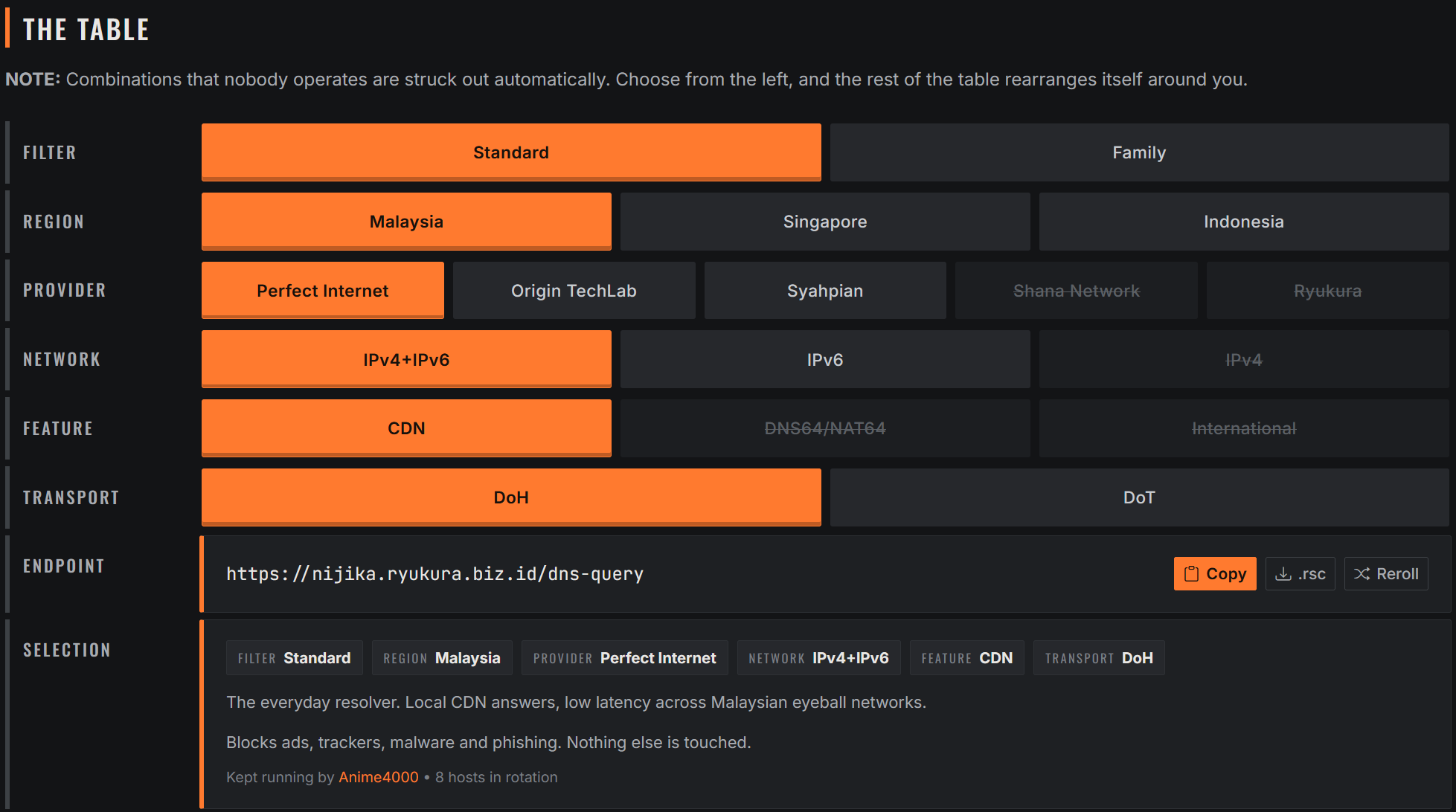The image size is (1456, 812).
Task: Select the struck-out IPv4 network option
Action: (1244, 360)
